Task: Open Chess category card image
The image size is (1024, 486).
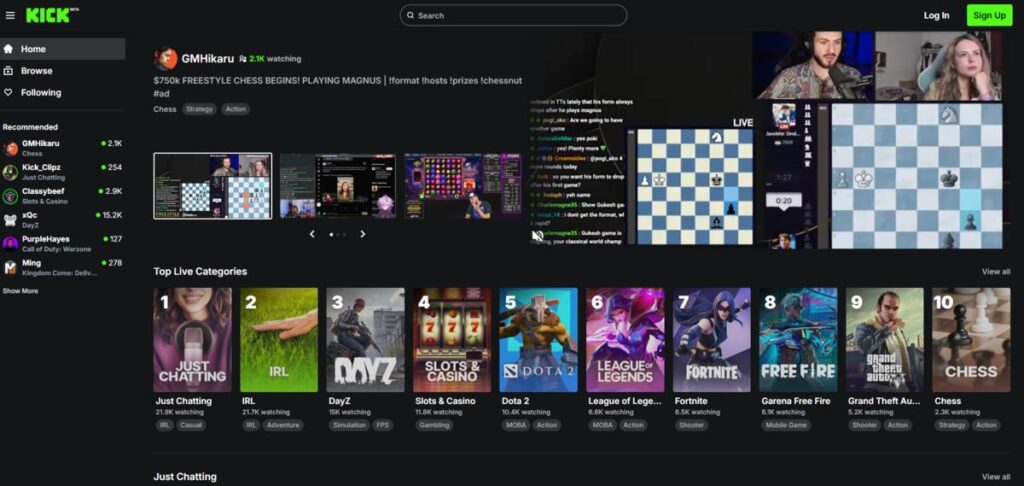Action: [x=971, y=340]
